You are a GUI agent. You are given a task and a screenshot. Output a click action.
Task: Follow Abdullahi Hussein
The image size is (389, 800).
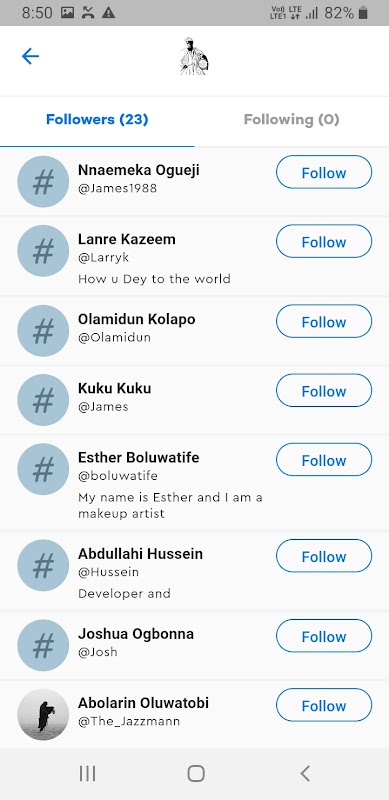pos(324,556)
